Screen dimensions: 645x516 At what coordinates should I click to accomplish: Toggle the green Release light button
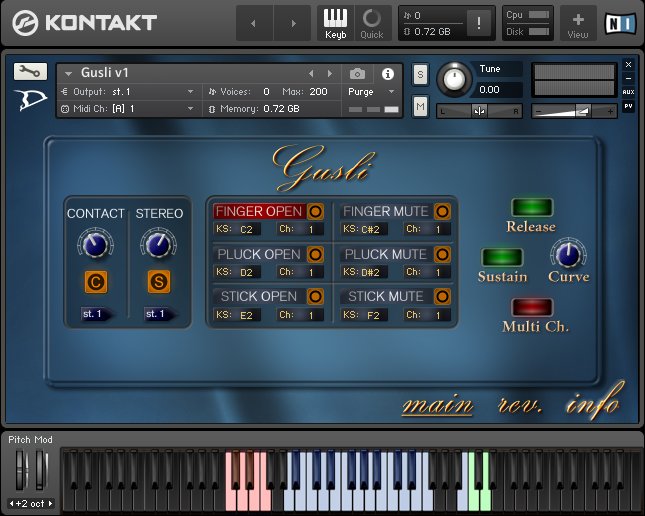[532, 207]
